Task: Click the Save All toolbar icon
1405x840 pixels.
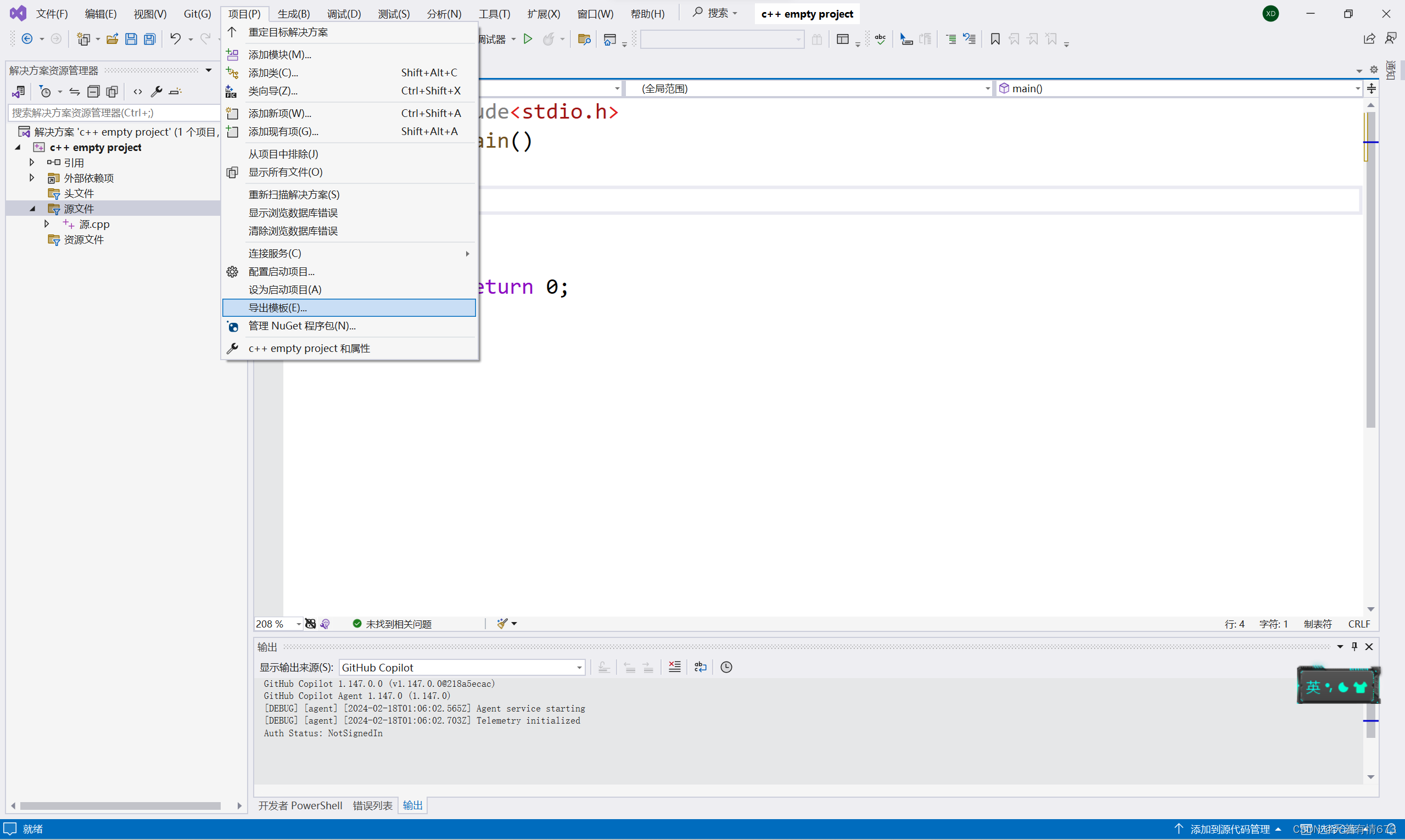Action: click(149, 39)
